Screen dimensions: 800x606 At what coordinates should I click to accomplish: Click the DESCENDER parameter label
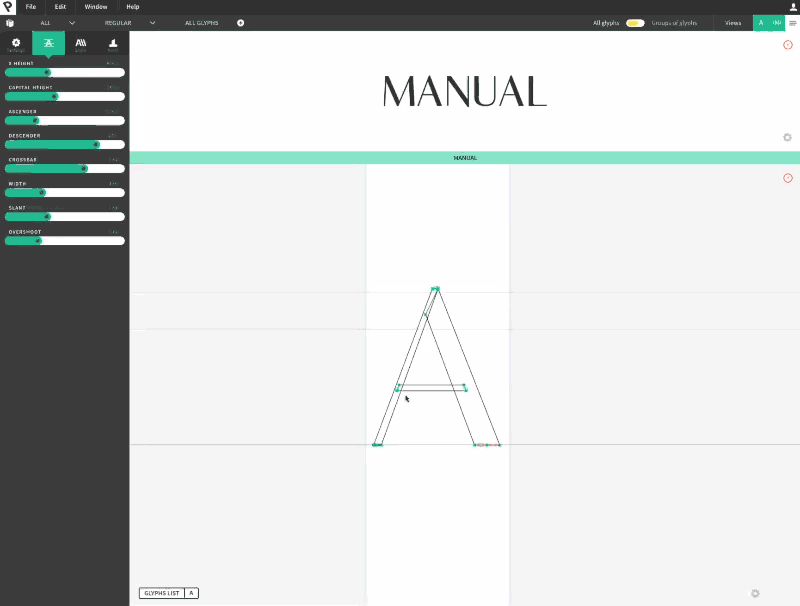24,136
